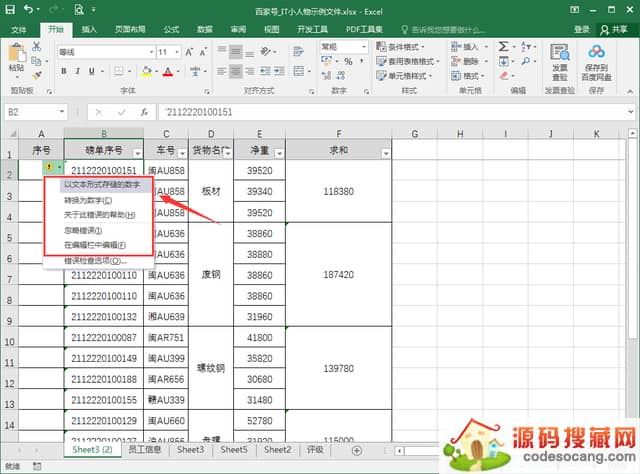This screenshot has height=474, width=640.
Task: Click the add new sheet plus icon
Action: [357, 451]
